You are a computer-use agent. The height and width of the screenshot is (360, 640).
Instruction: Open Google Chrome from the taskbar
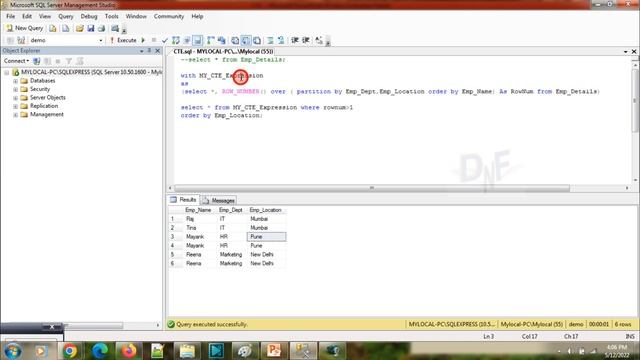click(70, 351)
